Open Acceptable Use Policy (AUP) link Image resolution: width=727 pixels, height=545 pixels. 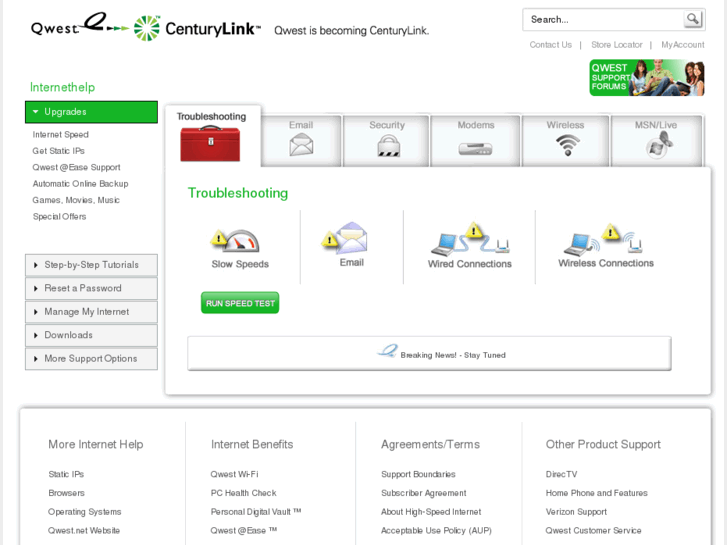tap(436, 530)
